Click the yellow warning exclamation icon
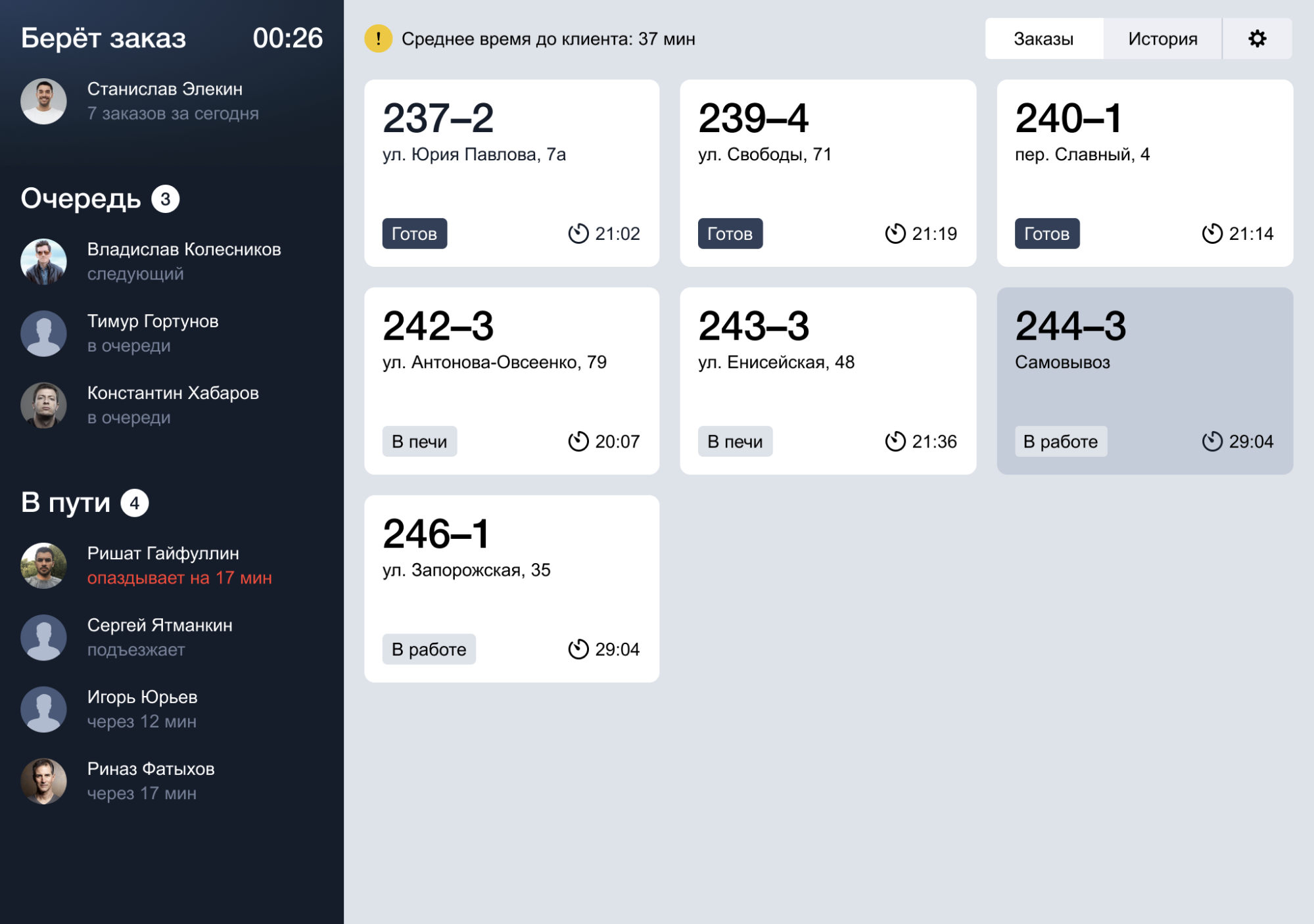Viewport: 1314px width, 924px height. coord(378,39)
